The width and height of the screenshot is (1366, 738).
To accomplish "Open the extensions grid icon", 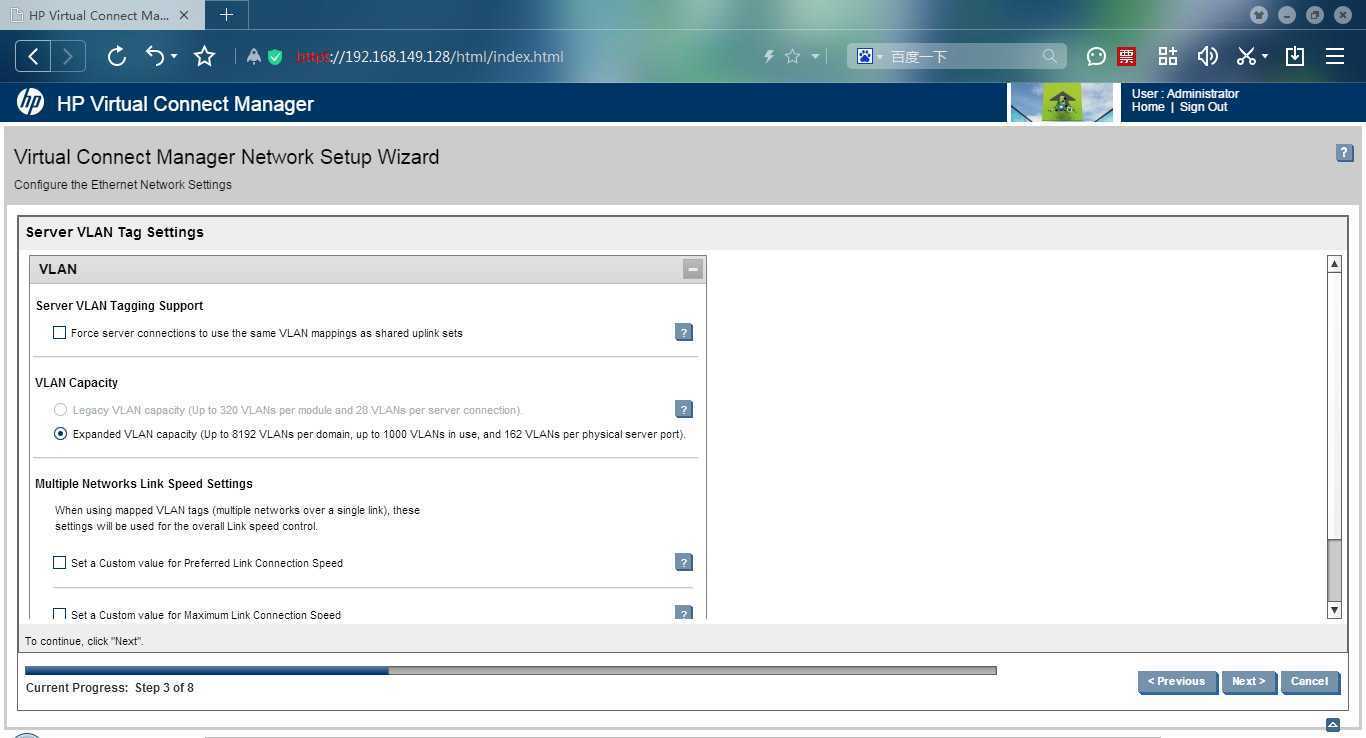I will [x=1168, y=56].
